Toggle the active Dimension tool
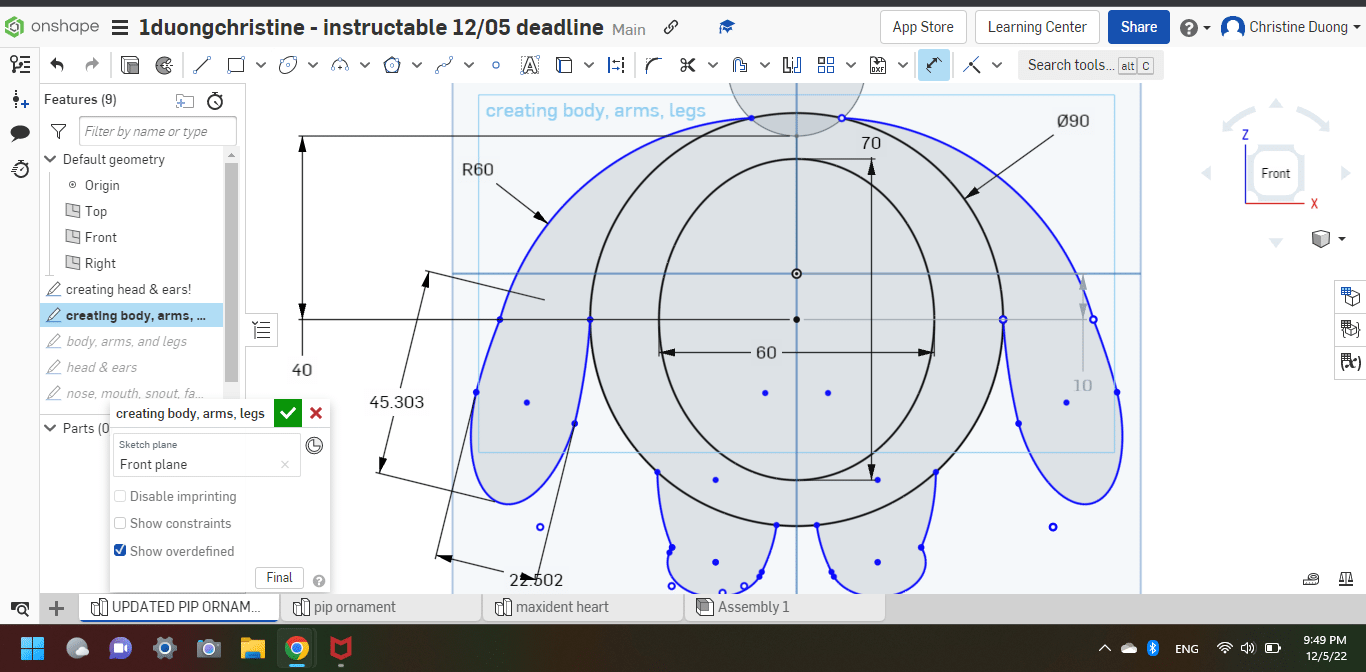The height and width of the screenshot is (672, 1366). (933, 65)
